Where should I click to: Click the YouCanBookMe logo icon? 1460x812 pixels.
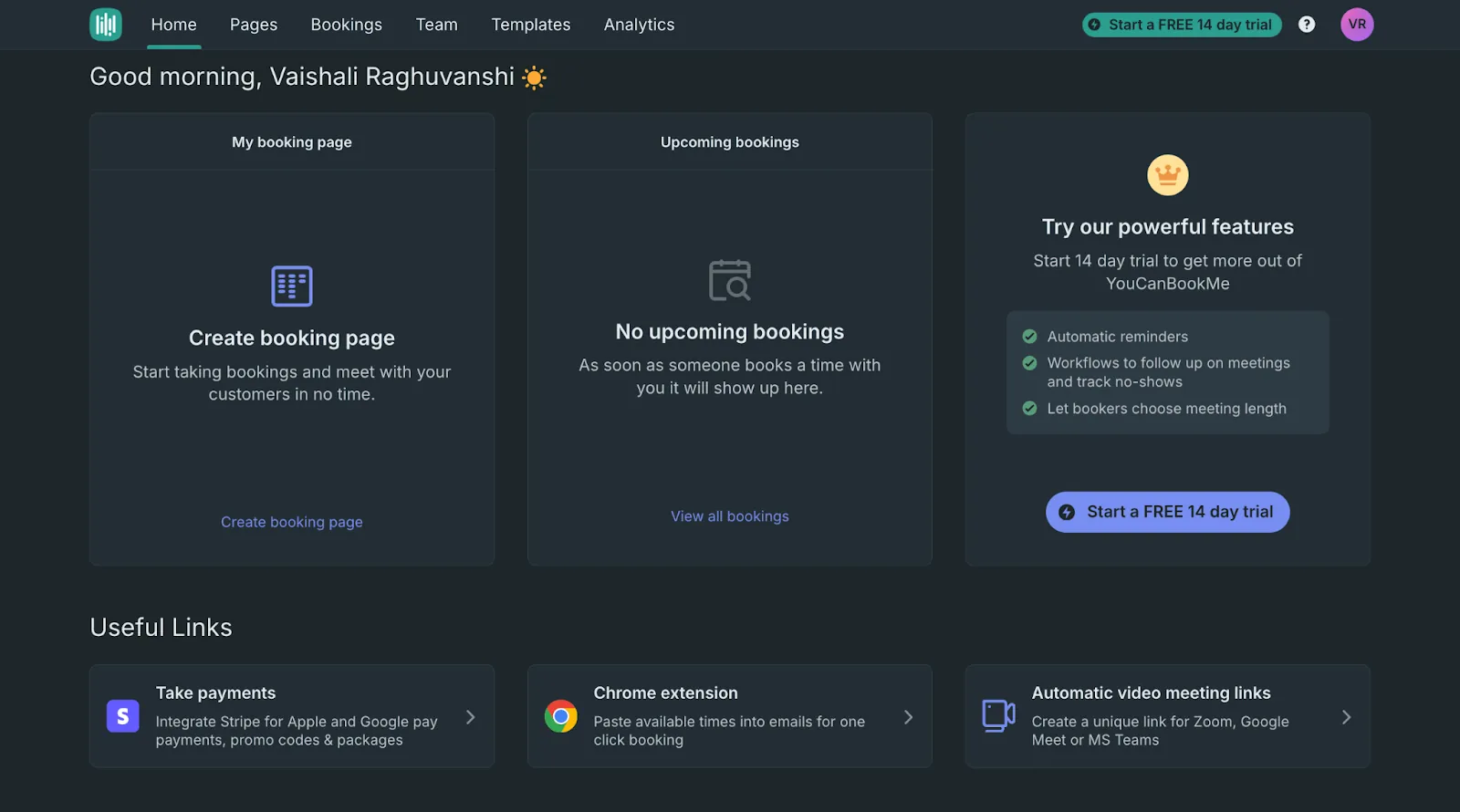pos(106,25)
